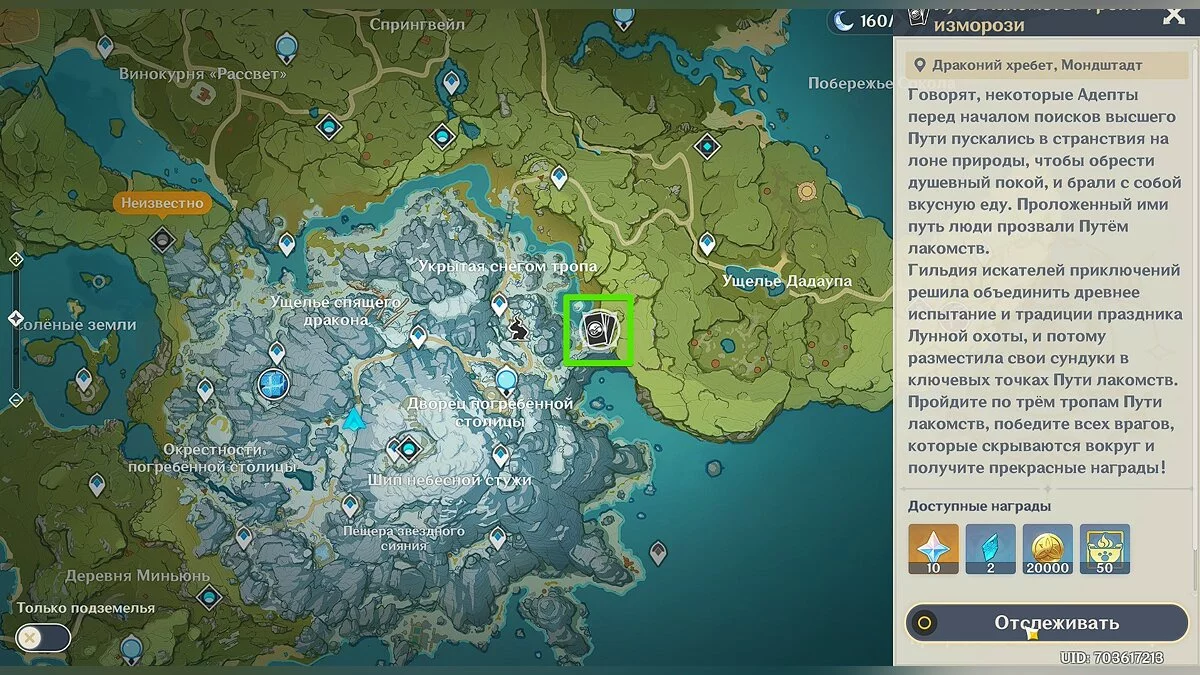
Task: Select the teleport waypoint south of Спрингвейл
Action: (451, 82)
